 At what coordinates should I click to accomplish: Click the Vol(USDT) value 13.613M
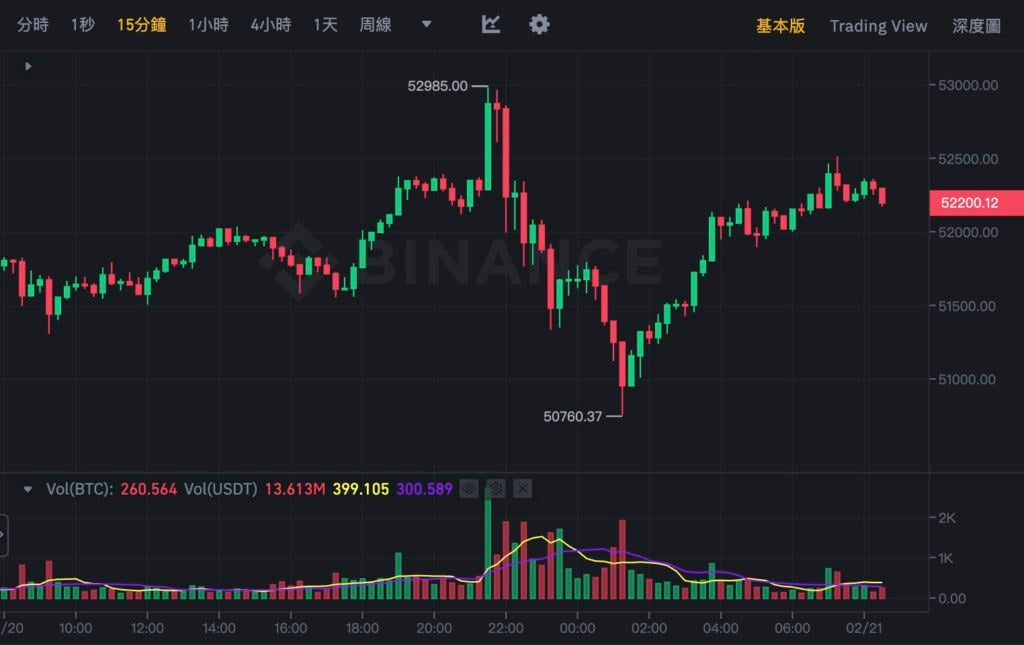[295, 489]
